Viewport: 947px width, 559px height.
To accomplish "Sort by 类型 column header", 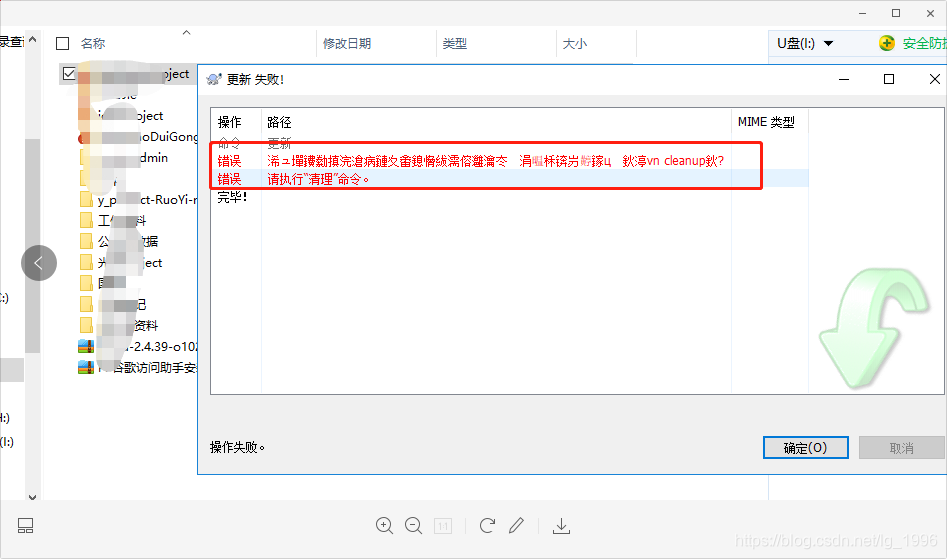I will 454,43.
